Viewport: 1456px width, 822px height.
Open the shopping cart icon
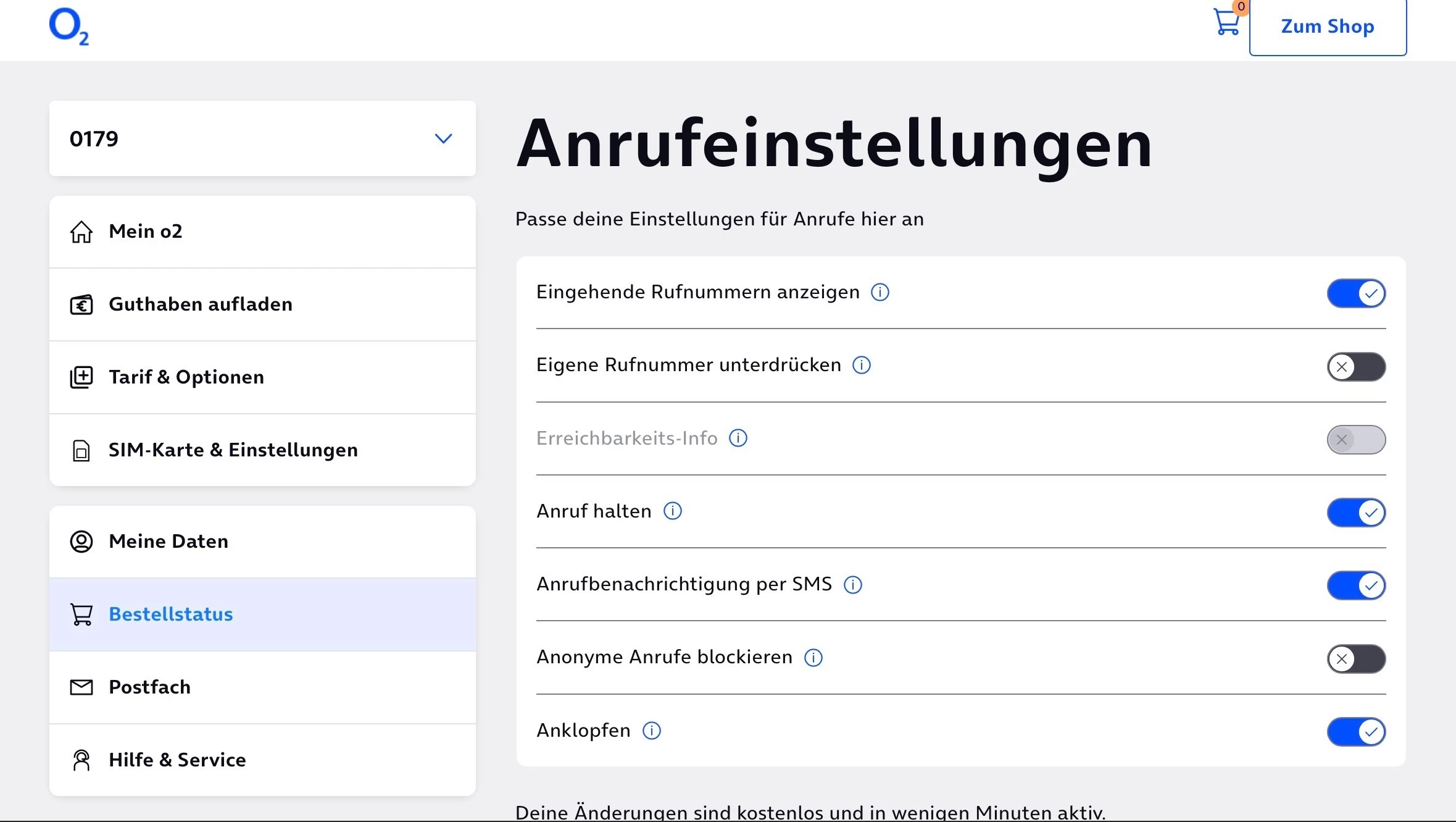(x=1226, y=22)
